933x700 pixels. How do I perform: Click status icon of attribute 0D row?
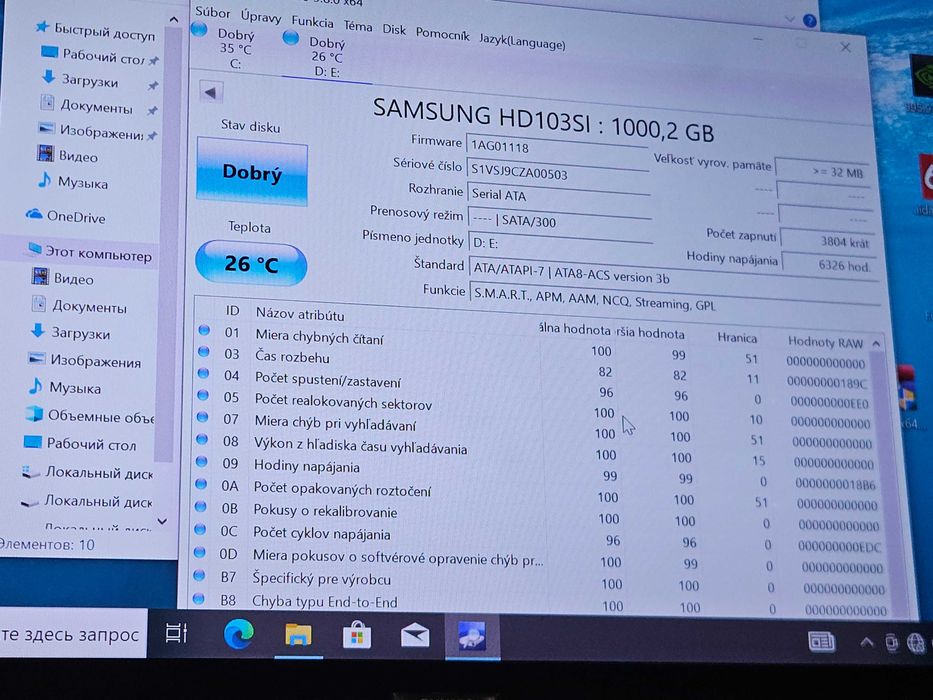coord(200,551)
